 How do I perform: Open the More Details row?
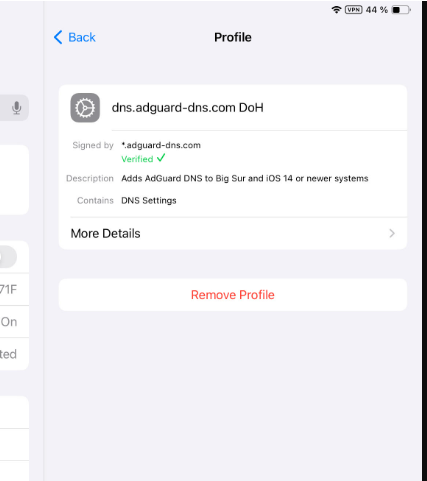[233, 233]
